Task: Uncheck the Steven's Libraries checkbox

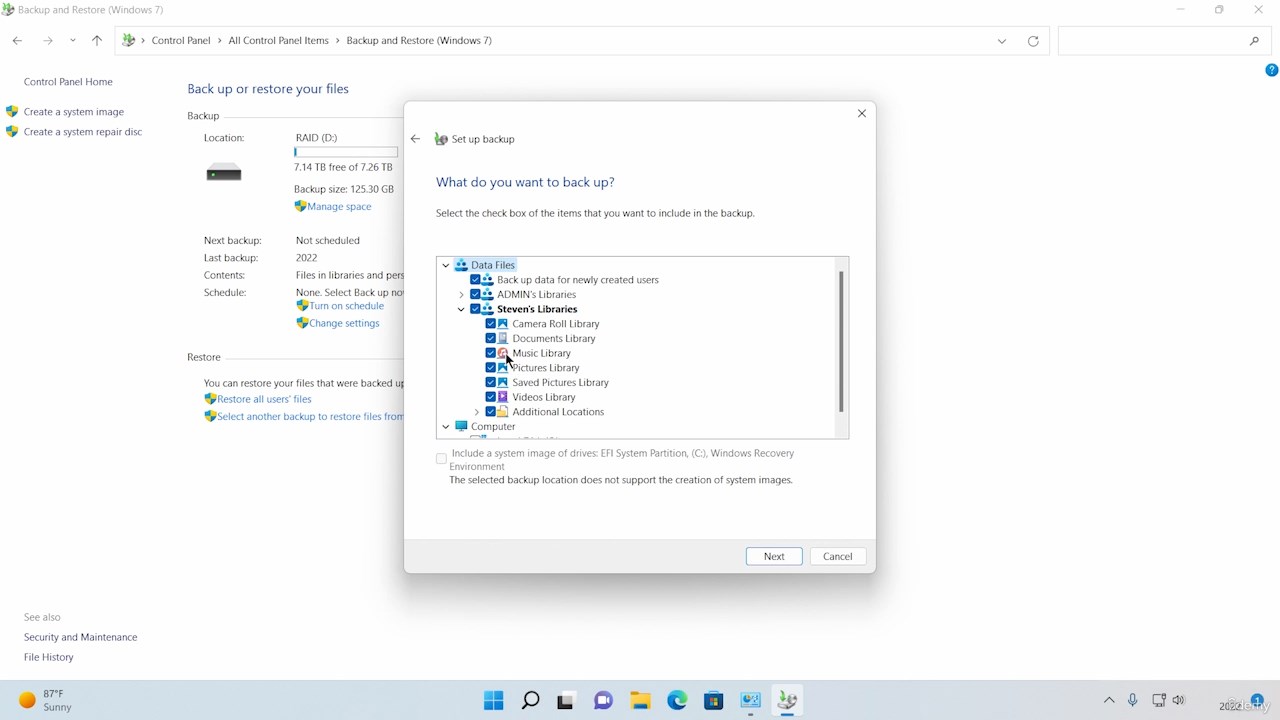Action: (x=475, y=309)
